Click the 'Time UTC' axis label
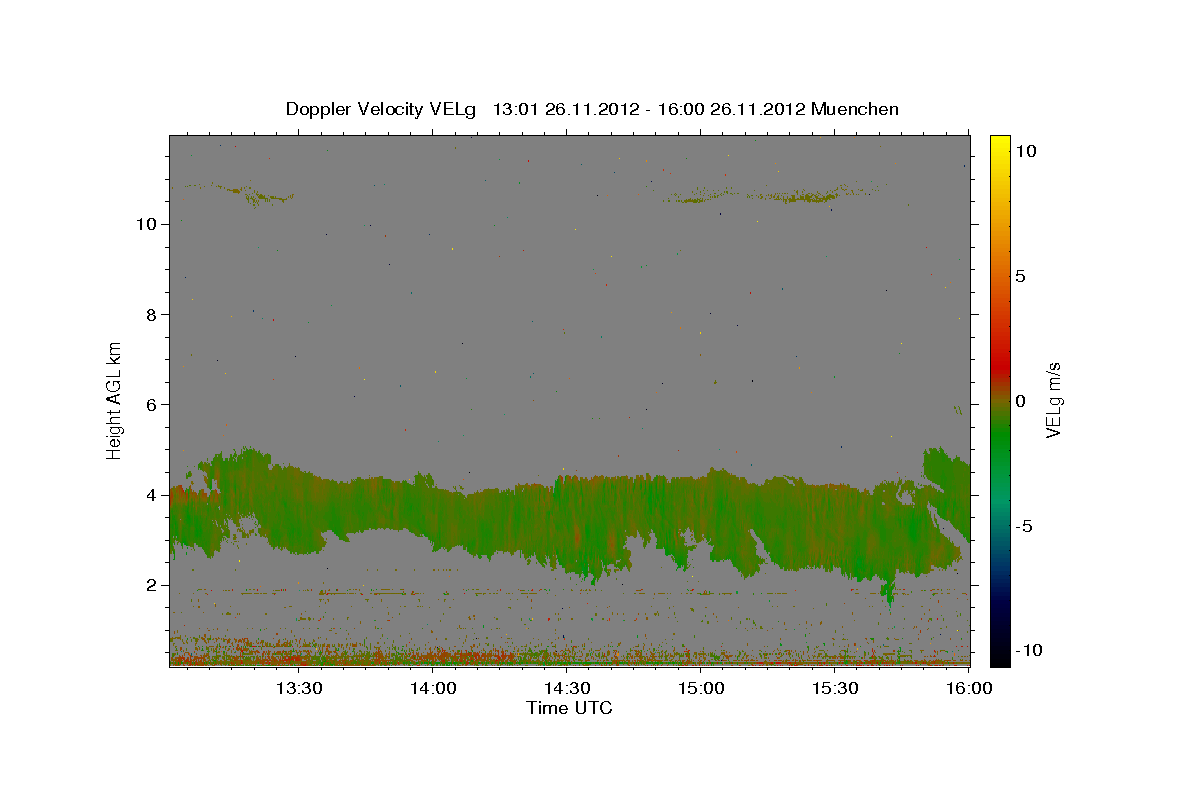This screenshot has width=1200, height=800. point(569,708)
